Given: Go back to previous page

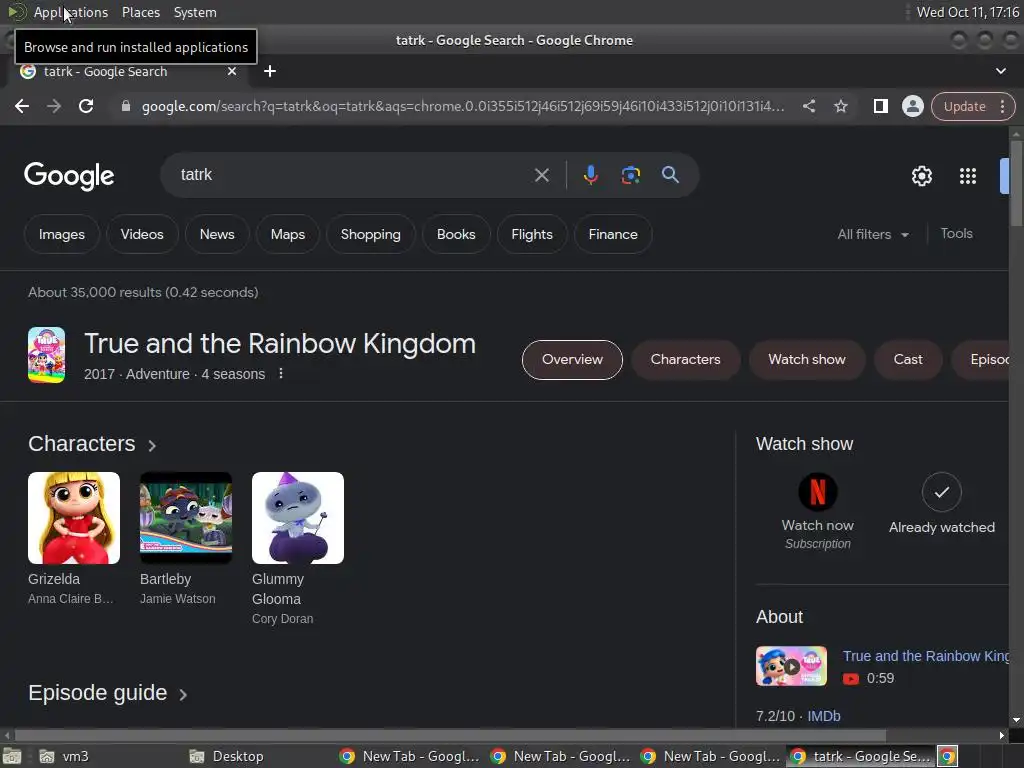Looking at the screenshot, I should (22, 106).
